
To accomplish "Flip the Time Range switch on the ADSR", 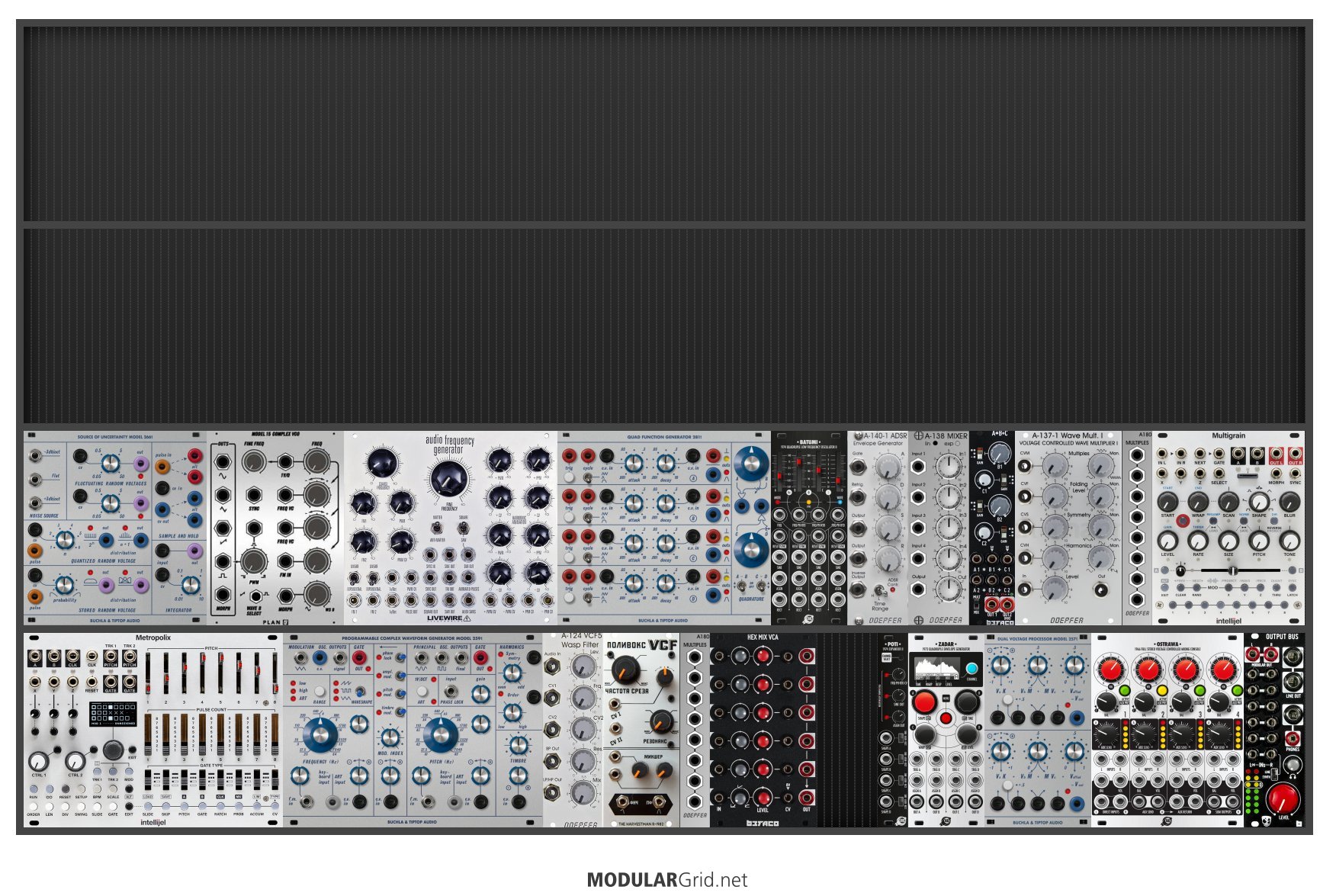I will coord(879,590).
